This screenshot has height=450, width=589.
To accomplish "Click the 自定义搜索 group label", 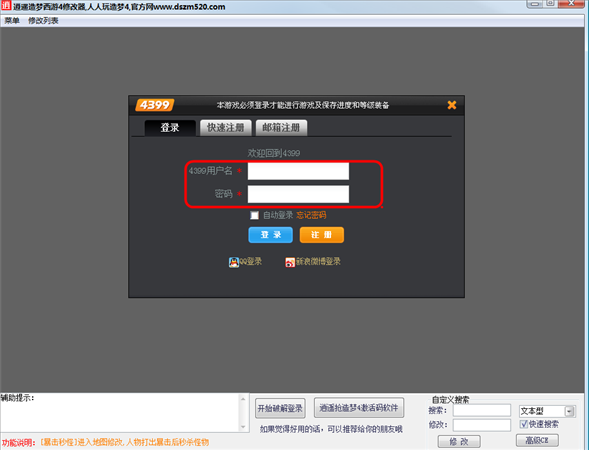I will click(450, 400).
